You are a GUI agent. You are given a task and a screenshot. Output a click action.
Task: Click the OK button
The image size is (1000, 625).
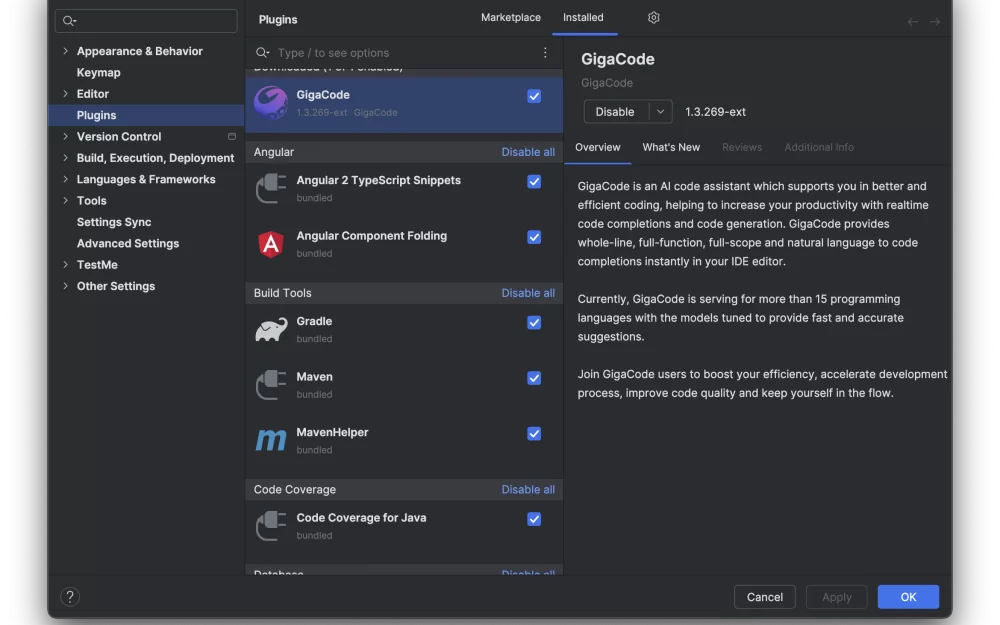(908, 597)
